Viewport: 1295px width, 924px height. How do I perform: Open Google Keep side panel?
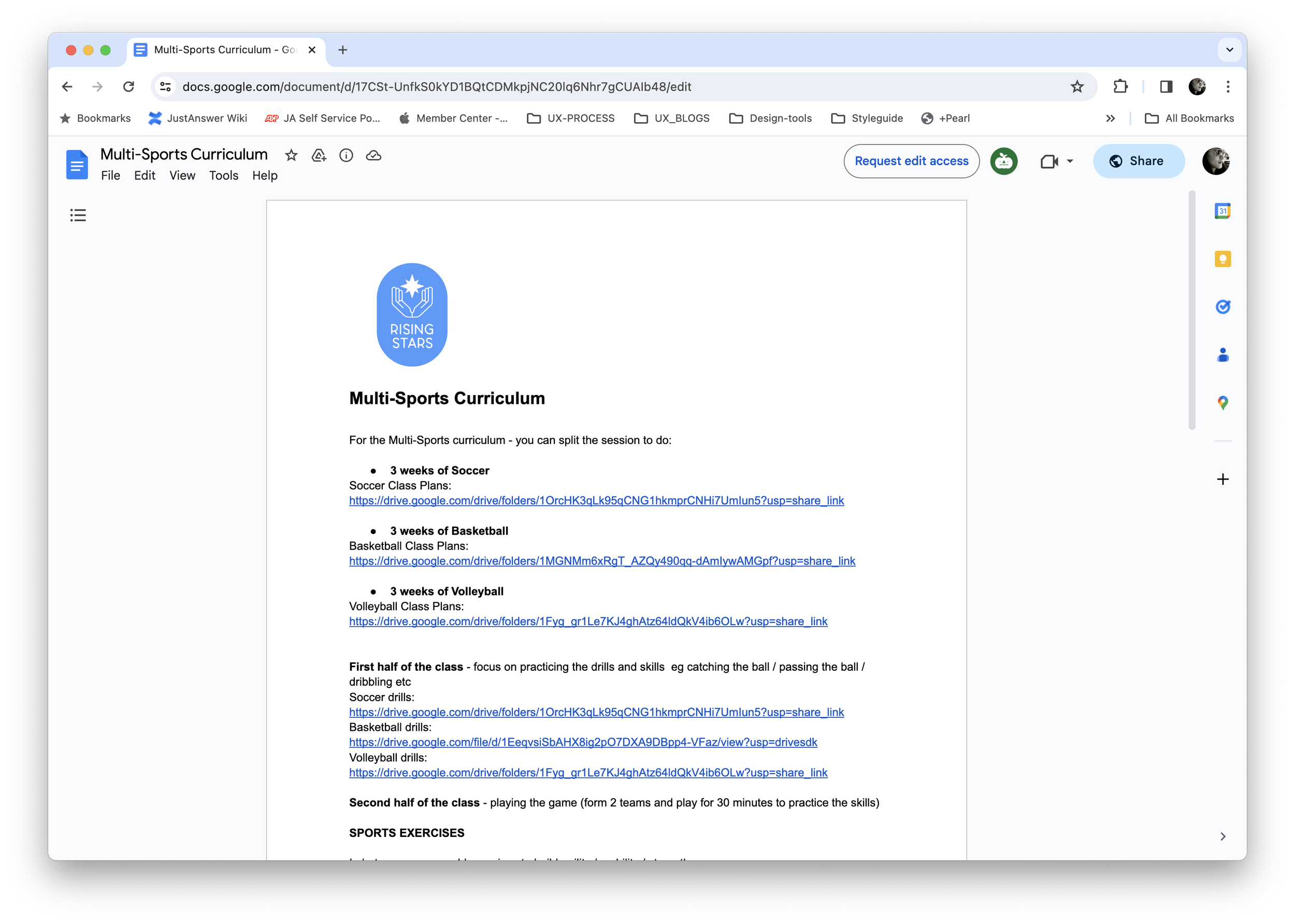tap(1222, 259)
